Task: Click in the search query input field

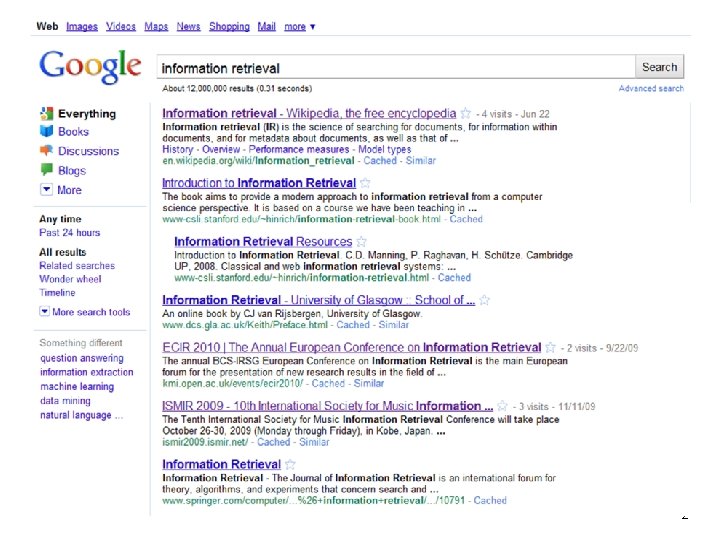Action: [396, 68]
